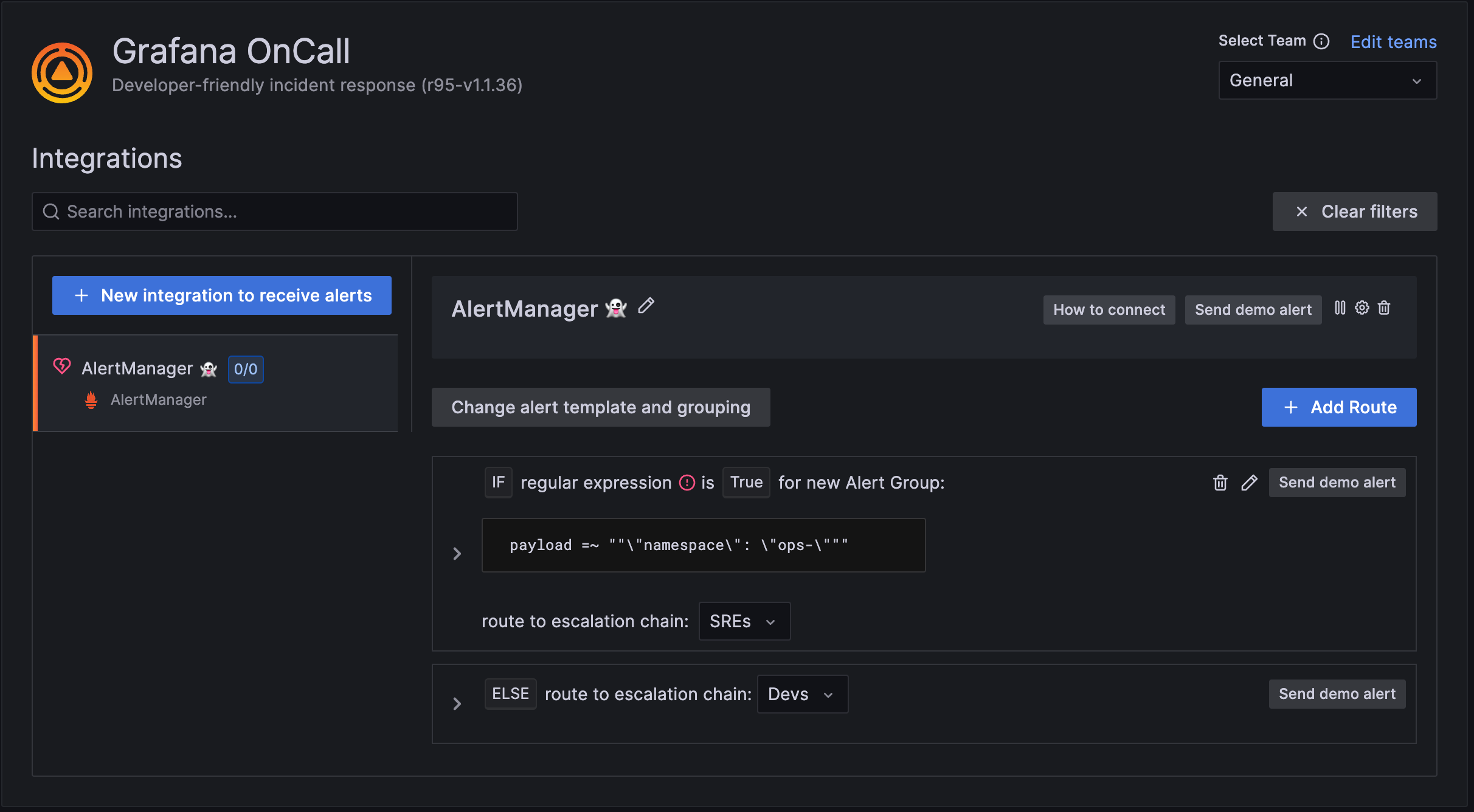Edit the AlertManager name with pencil icon
The image size is (1474, 812).
click(x=646, y=307)
